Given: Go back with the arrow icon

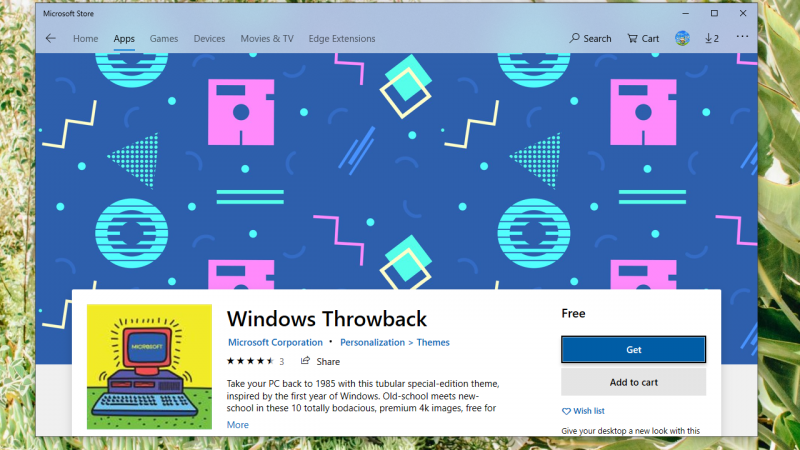Looking at the screenshot, I should [51, 38].
